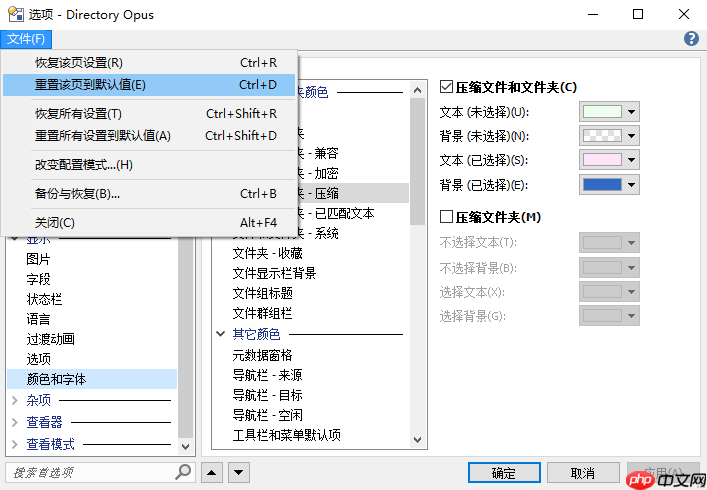The width and height of the screenshot is (707, 490).
Task: Choose 恢复该页设置(R) menu item
Action: (x=149, y=63)
